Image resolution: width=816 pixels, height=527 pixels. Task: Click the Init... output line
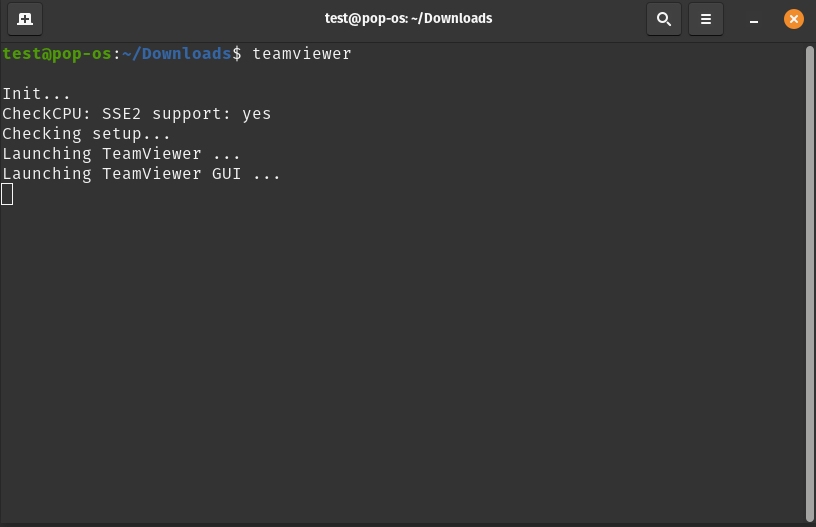pos(36,94)
